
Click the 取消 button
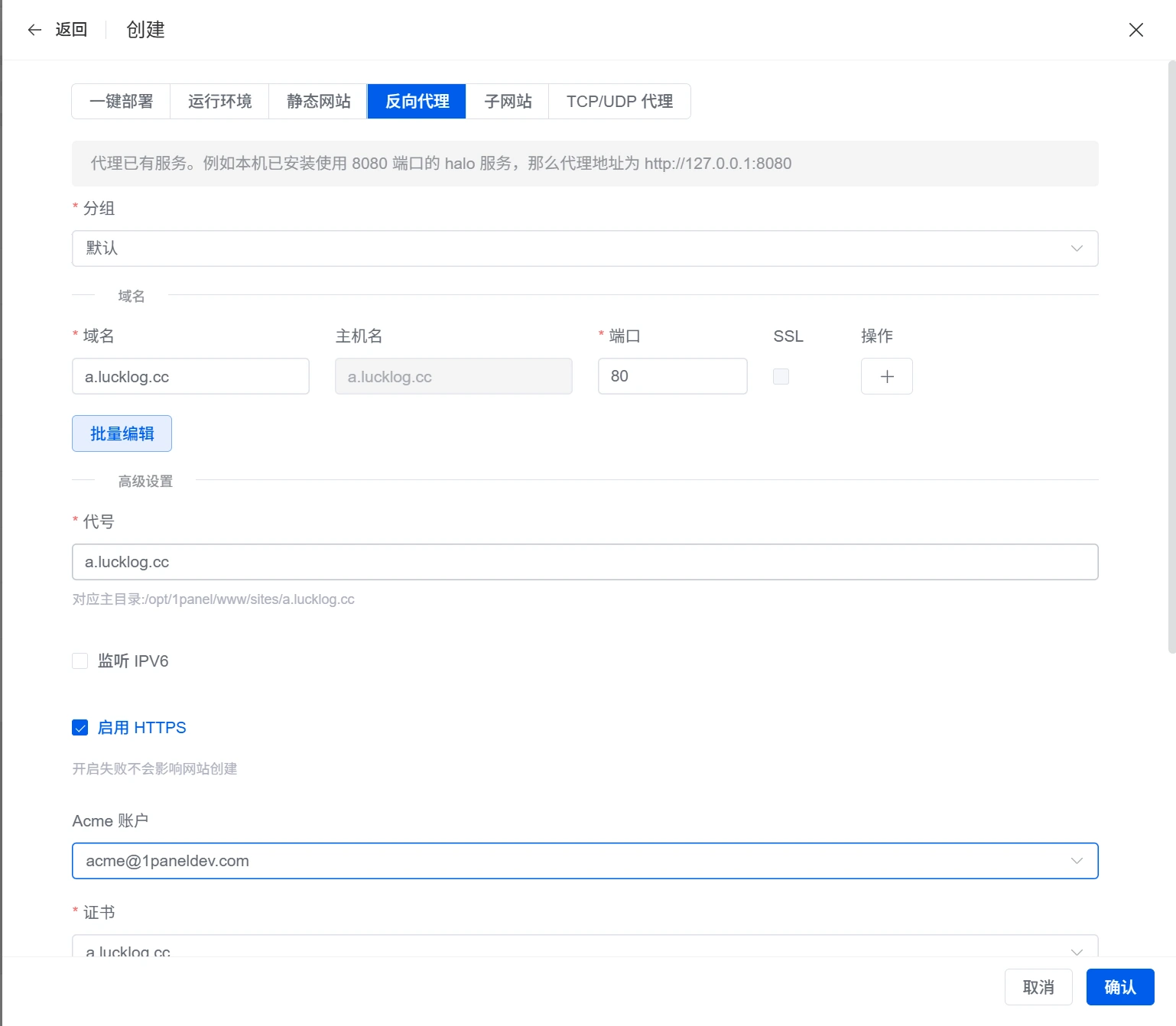click(x=1038, y=987)
